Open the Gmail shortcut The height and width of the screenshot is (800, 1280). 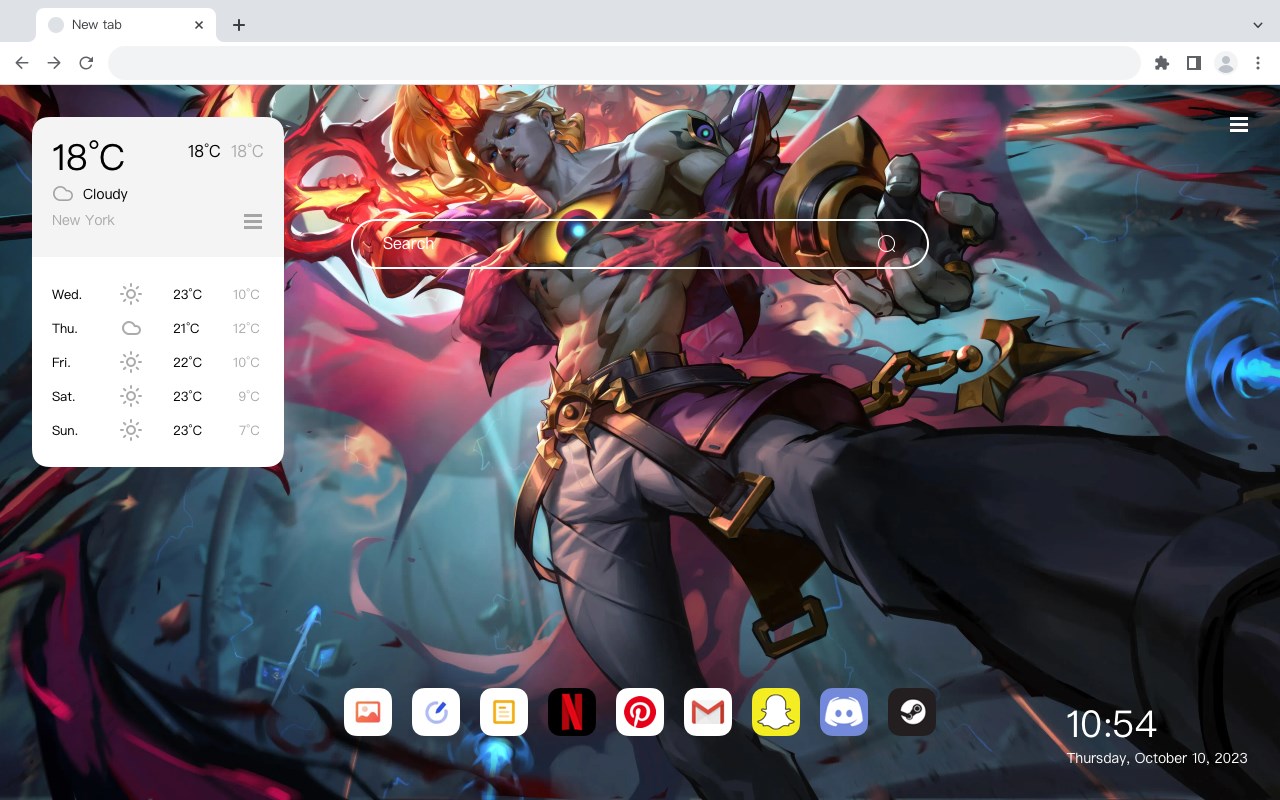coord(708,712)
